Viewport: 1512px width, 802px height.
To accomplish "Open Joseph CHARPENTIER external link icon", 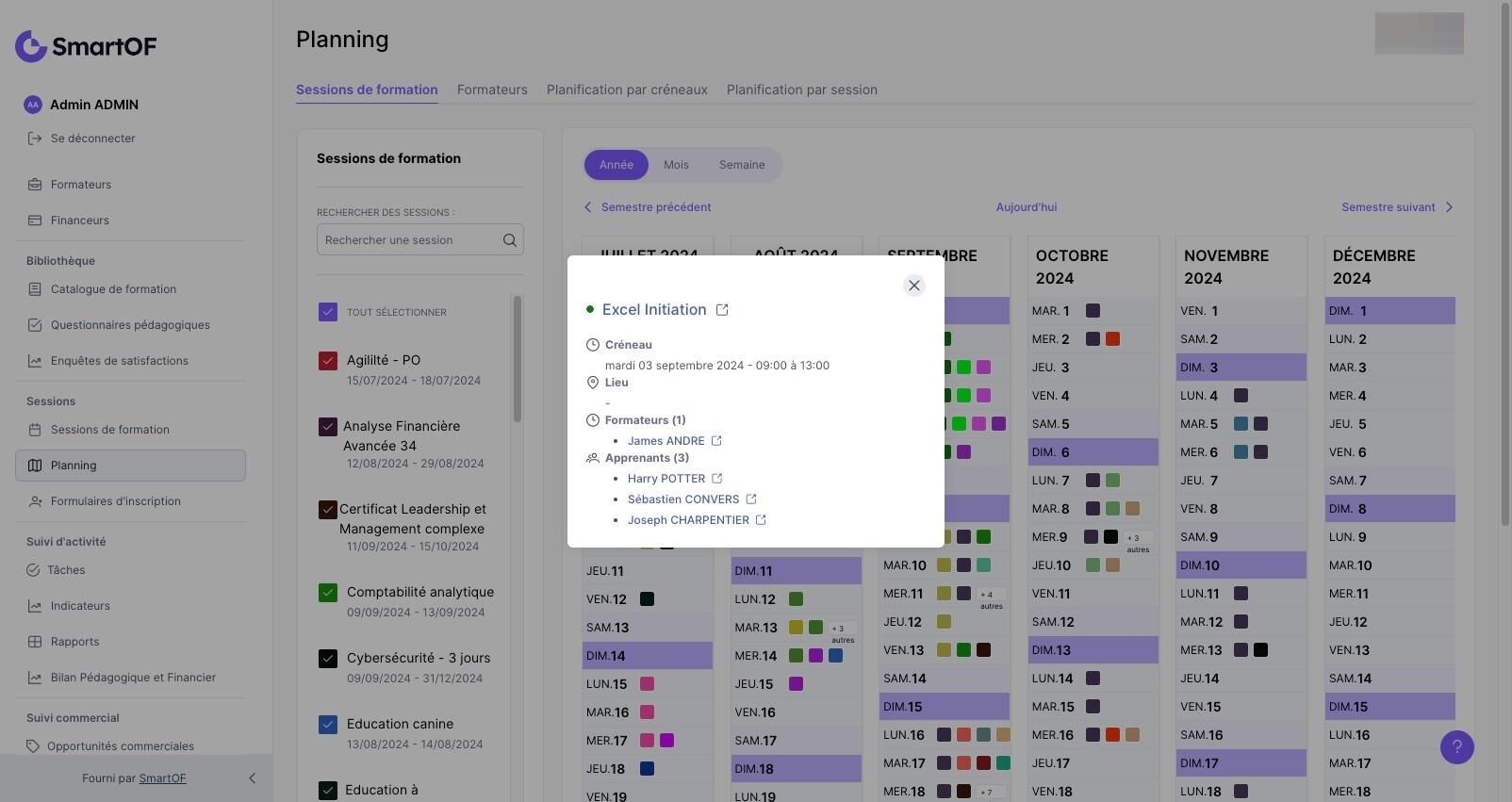I will (x=761, y=520).
